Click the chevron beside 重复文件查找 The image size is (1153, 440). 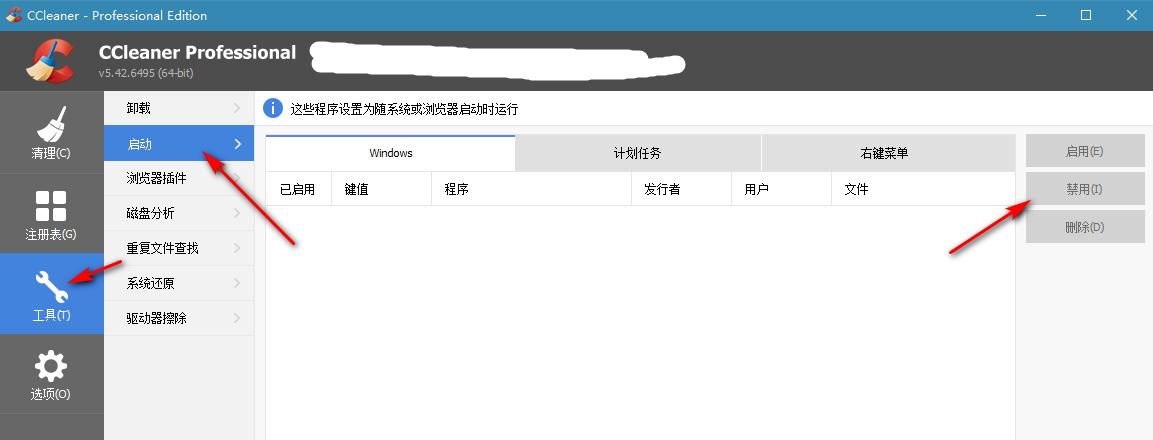[x=237, y=248]
